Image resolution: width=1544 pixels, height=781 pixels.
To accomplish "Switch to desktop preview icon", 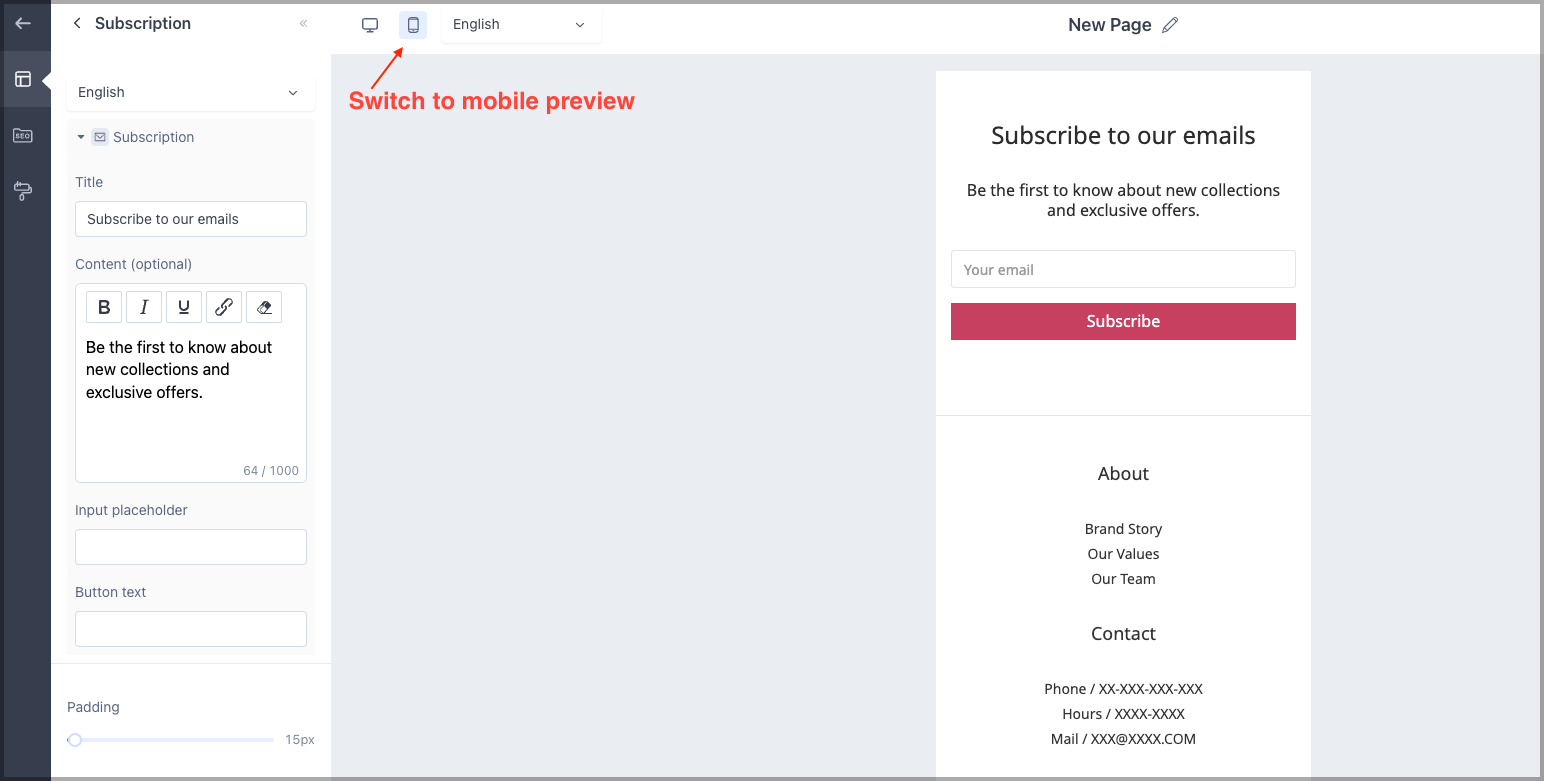I will [370, 25].
